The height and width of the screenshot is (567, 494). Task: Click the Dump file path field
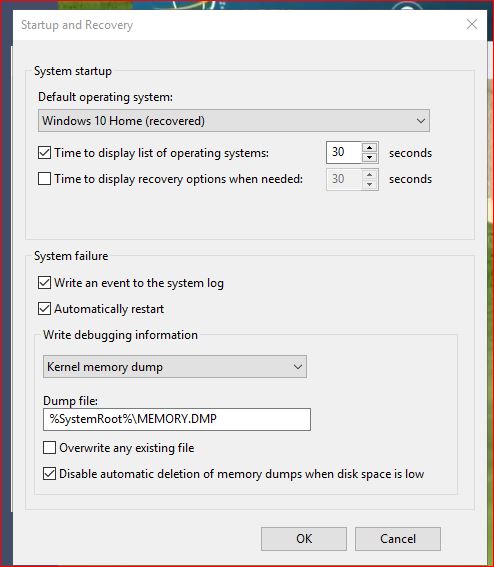tap(177, 419)
